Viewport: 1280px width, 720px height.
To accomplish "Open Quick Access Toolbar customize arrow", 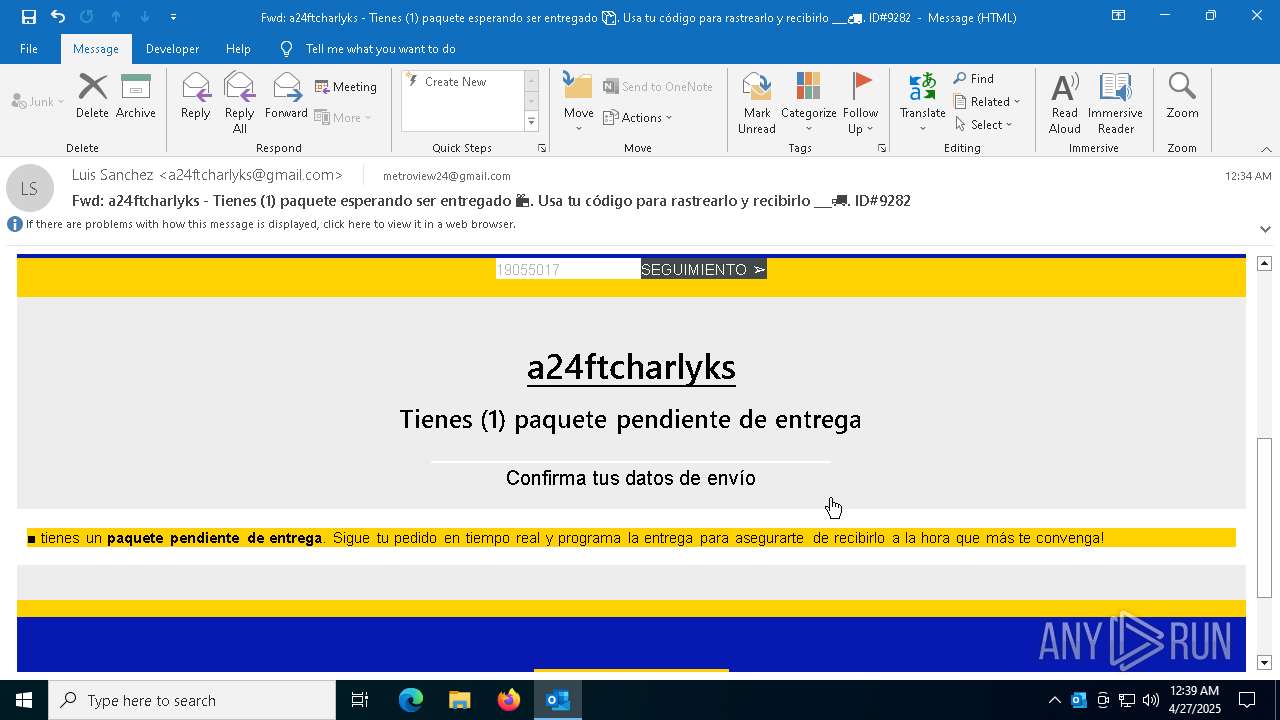I will click(174, 17).
